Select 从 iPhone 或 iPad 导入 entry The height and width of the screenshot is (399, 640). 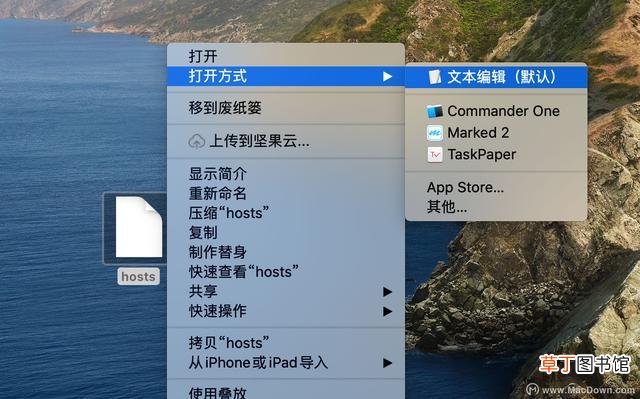point(286,363)
